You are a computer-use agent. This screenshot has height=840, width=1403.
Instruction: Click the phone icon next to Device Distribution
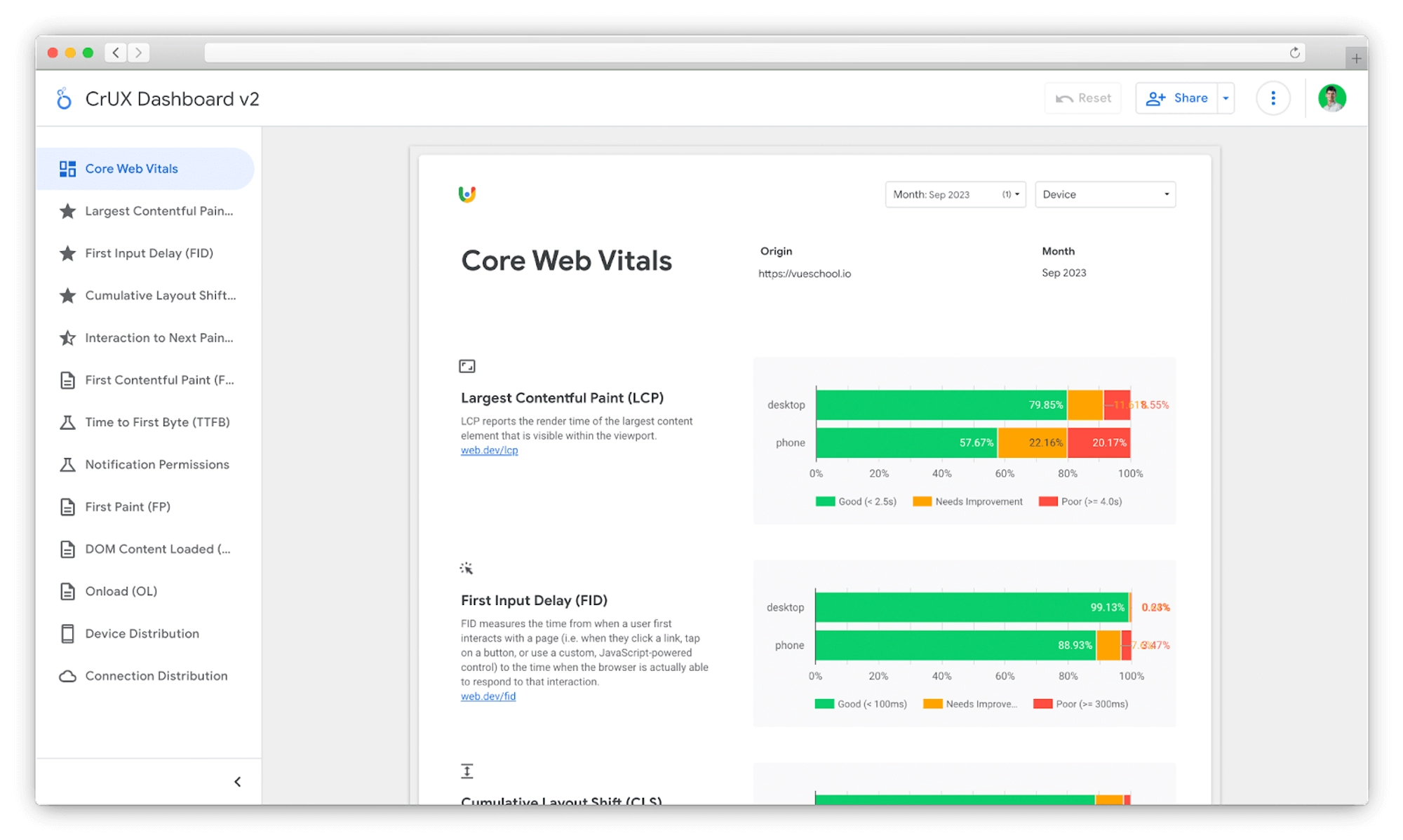(67, 633)
